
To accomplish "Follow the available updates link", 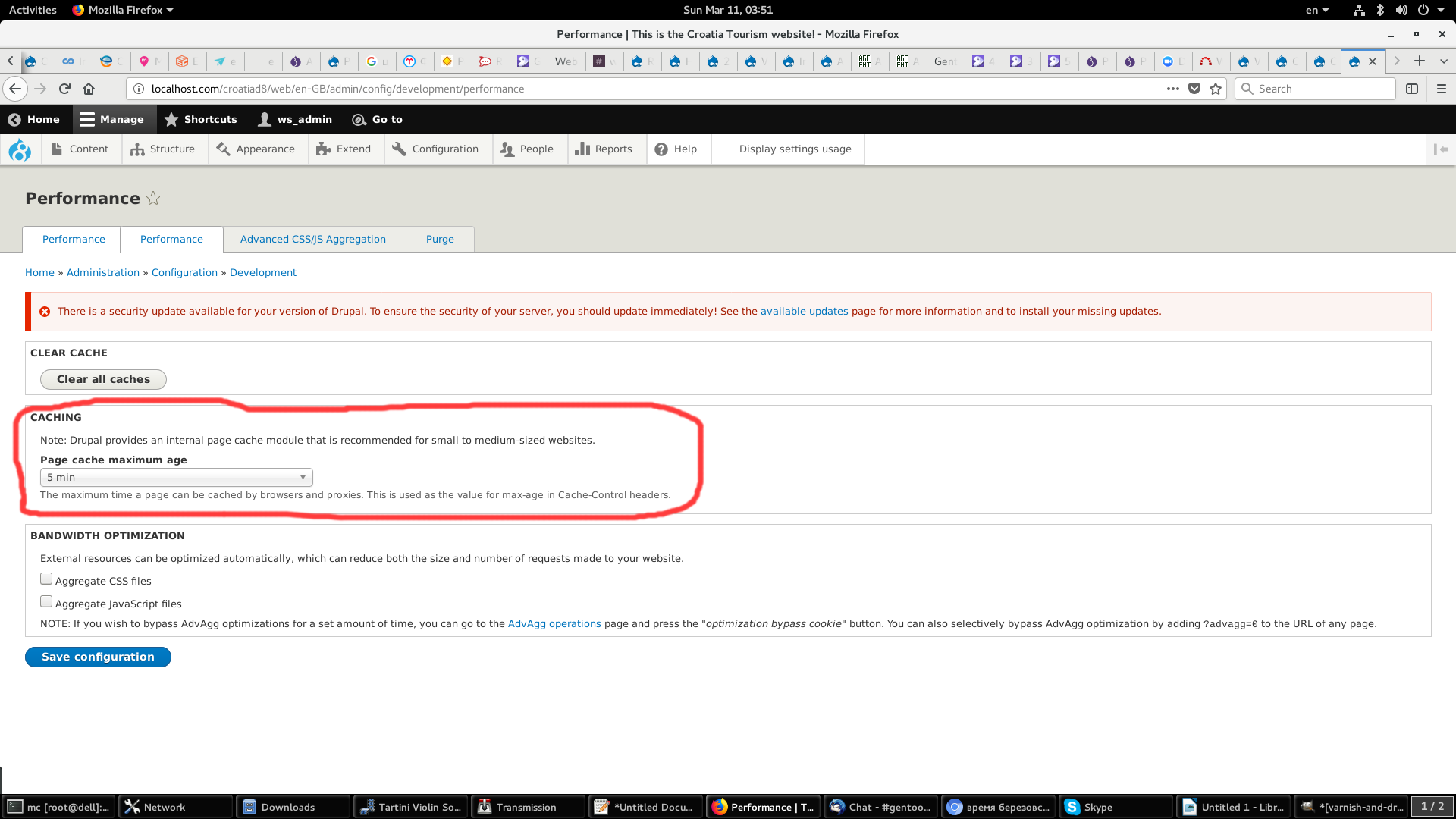I will pyautogui.click(x=804, y=311).
